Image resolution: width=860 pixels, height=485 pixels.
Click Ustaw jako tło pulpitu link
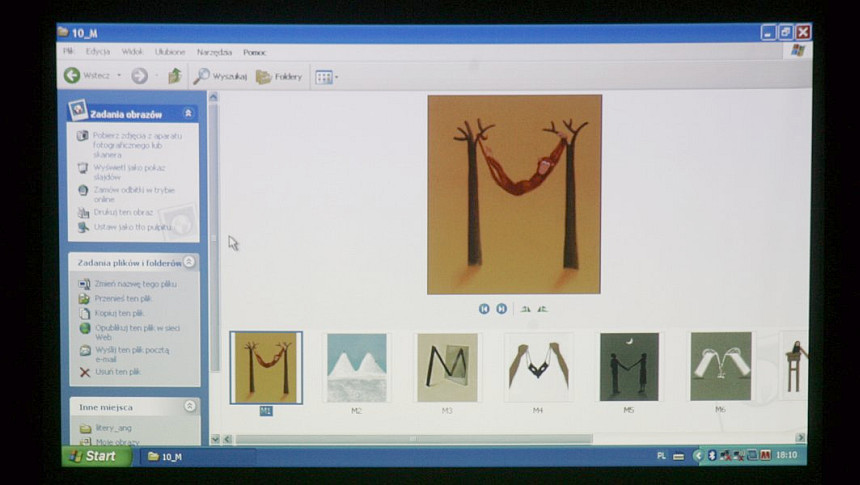133,227
